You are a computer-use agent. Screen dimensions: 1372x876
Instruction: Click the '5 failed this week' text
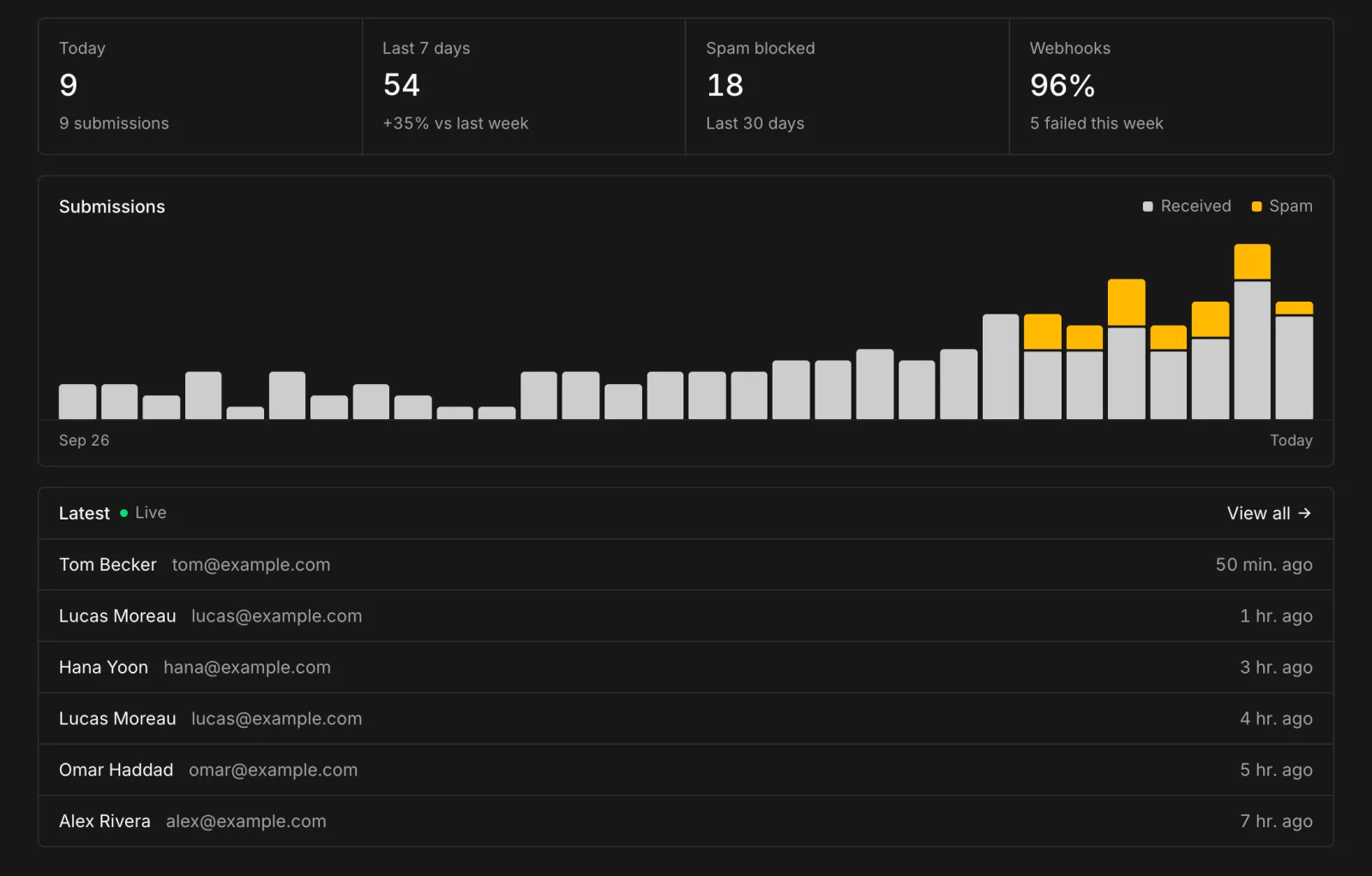1097,123
